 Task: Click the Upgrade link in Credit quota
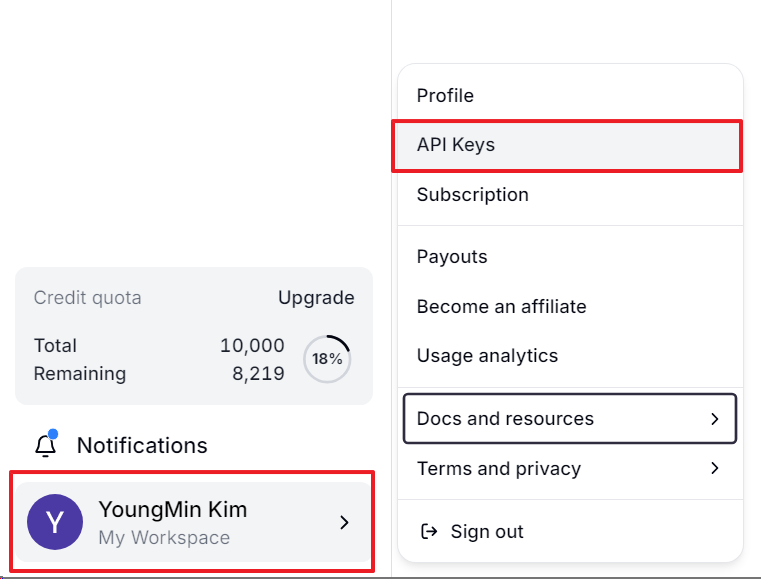[316, 298]
